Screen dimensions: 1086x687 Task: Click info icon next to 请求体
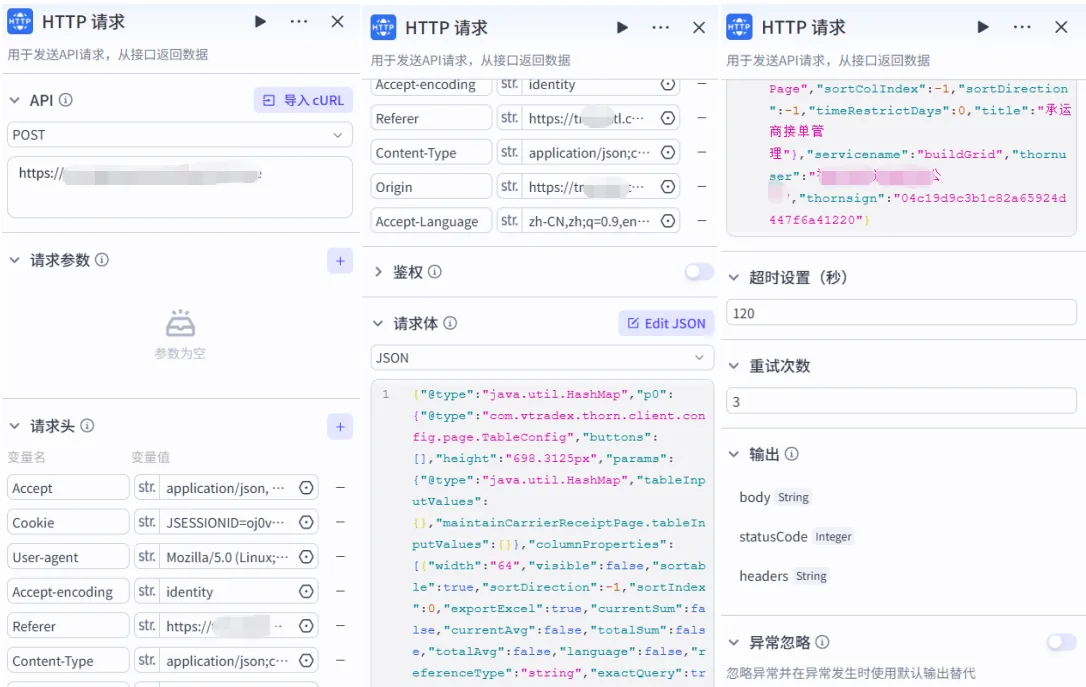tap(450, 323)
